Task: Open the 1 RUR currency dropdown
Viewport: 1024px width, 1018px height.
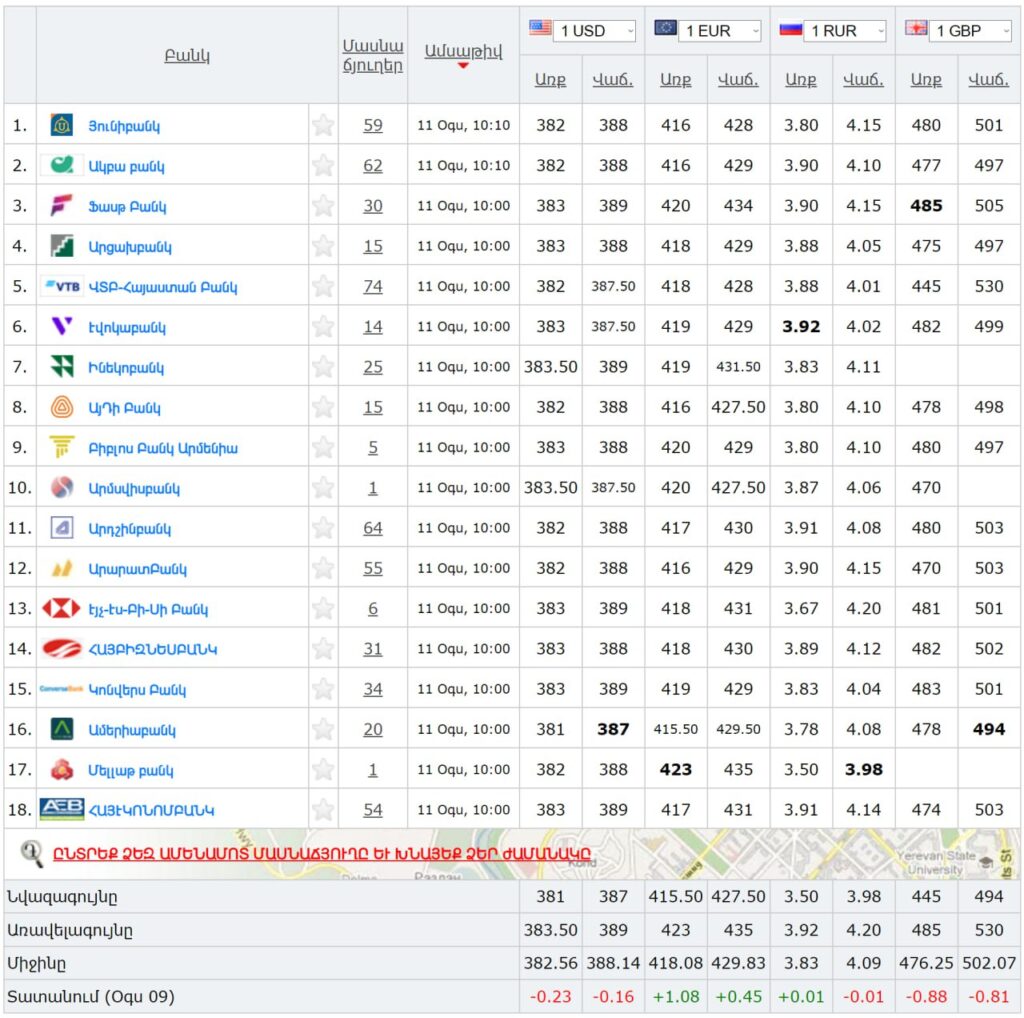Action: [846, 31]
